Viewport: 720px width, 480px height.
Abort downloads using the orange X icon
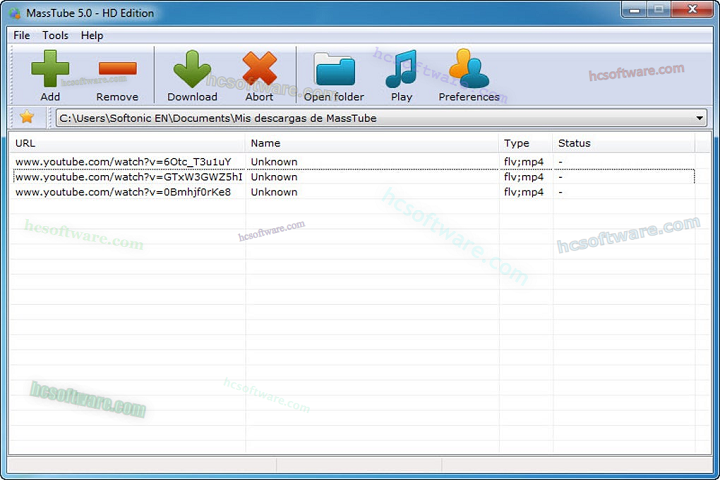(x=259, y=69)
